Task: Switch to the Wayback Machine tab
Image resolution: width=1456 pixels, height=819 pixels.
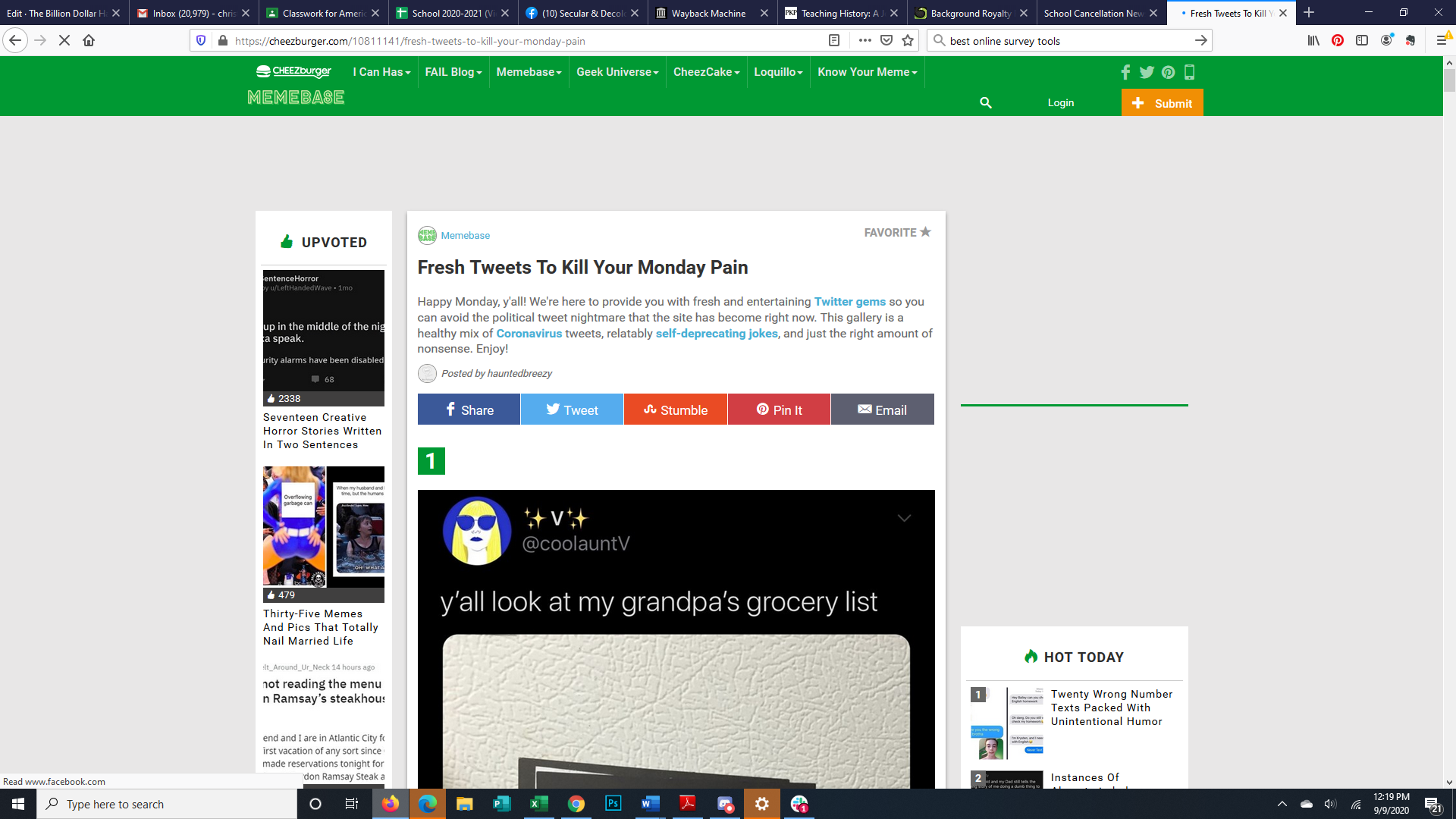Action: pyautogui.click(x=708, y=13)
